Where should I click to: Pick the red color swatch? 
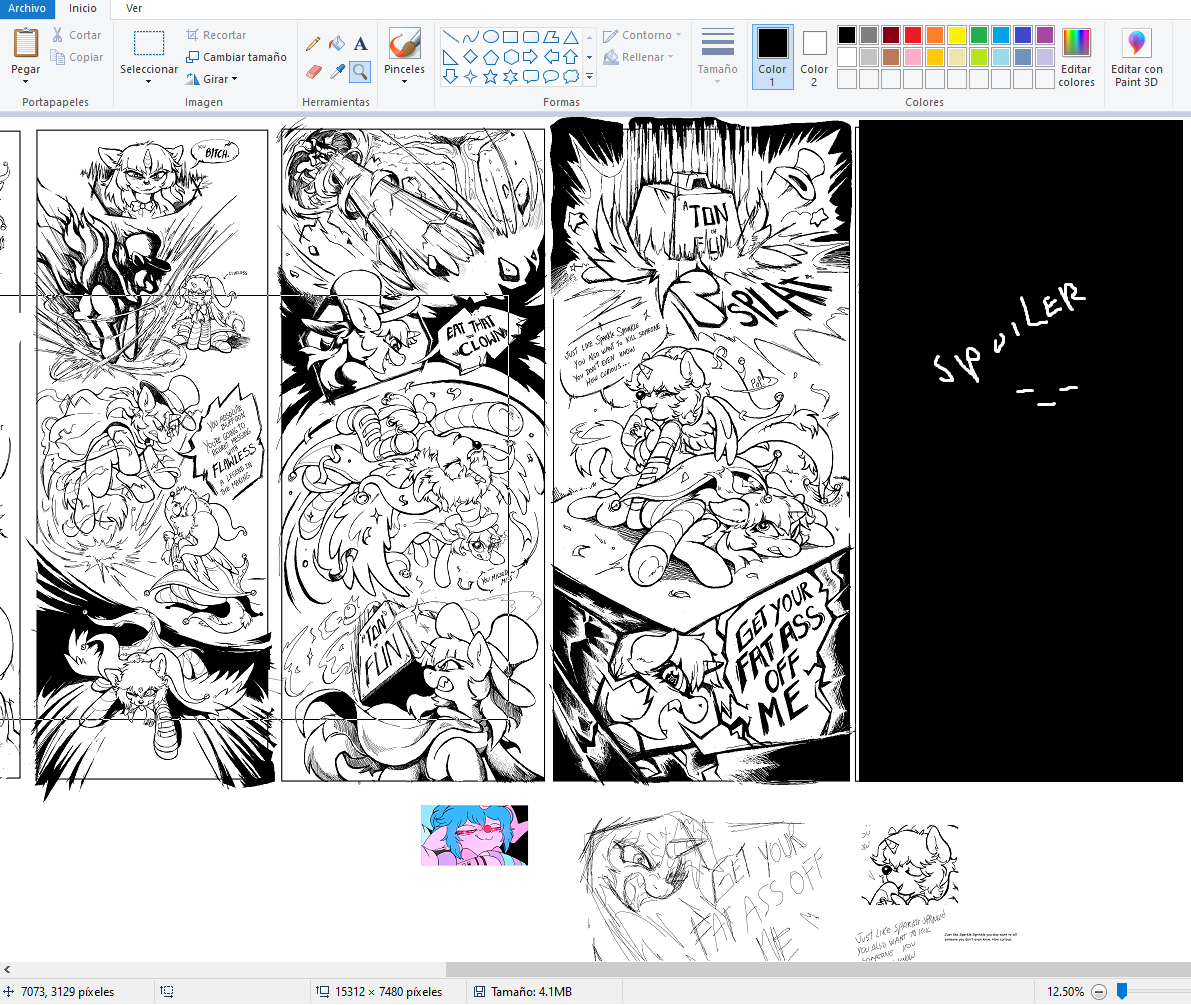[x=913, y=35]
